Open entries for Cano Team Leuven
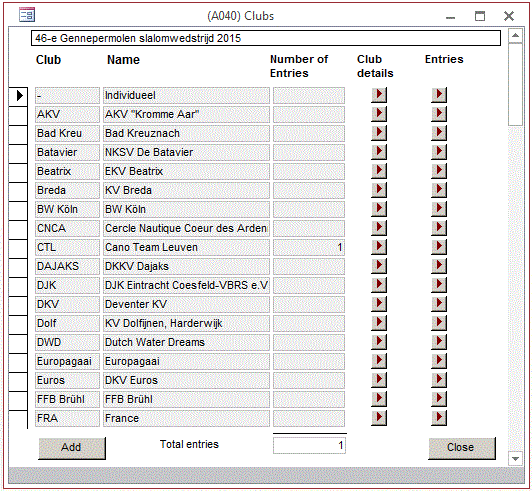532x491 pixels. [x=439, y=247]
